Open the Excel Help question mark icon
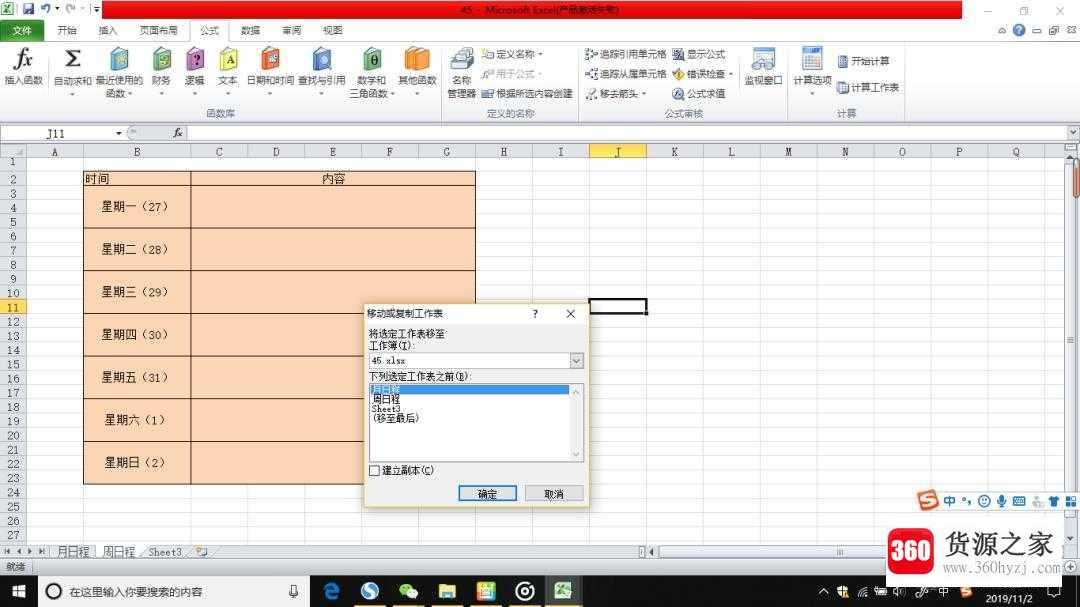Screen dimensions: 1080x607 click(x=1019, y=30)
